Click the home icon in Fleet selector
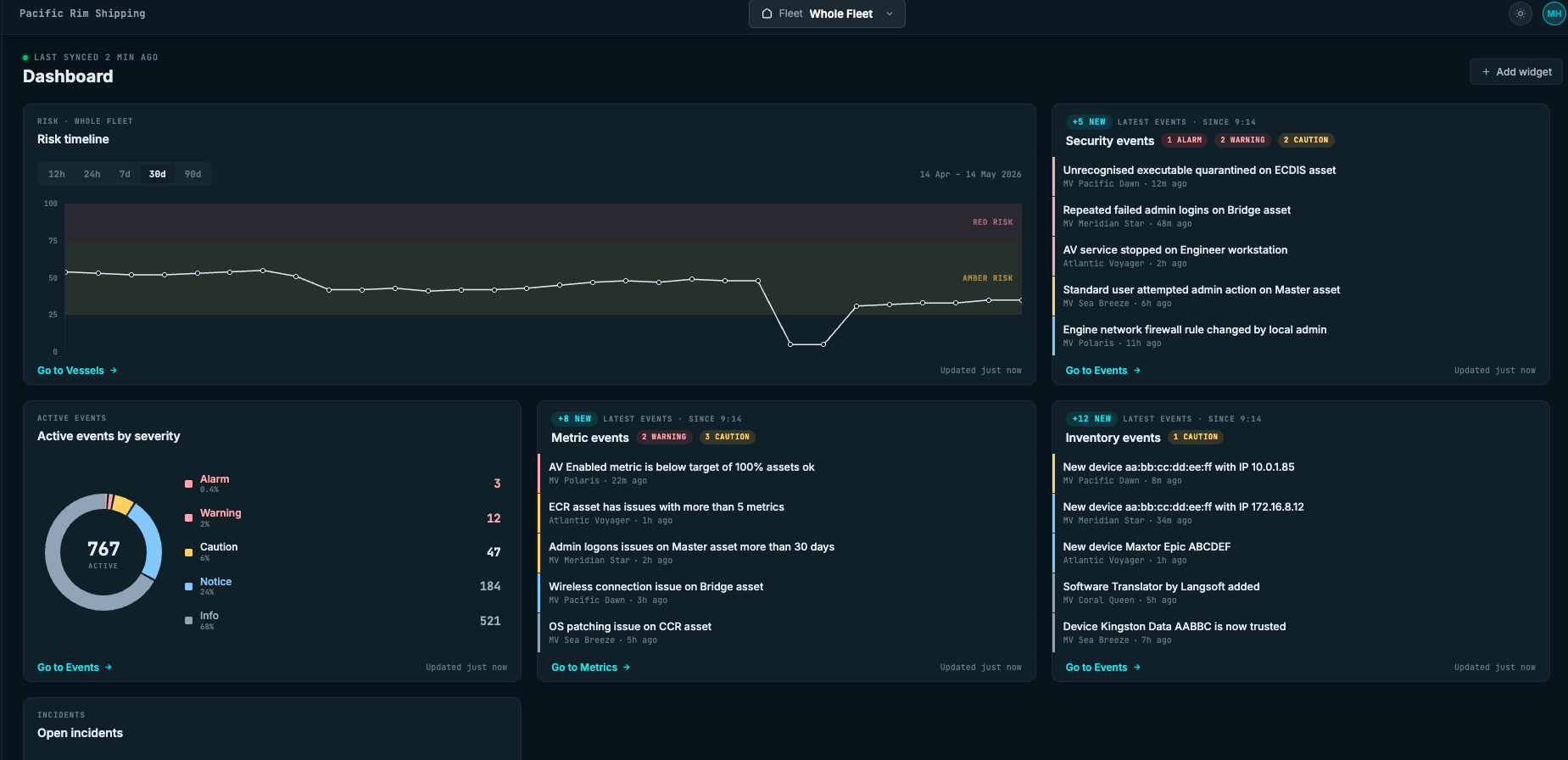Viewport: 1568px width, 760px height. coord(767,14)
